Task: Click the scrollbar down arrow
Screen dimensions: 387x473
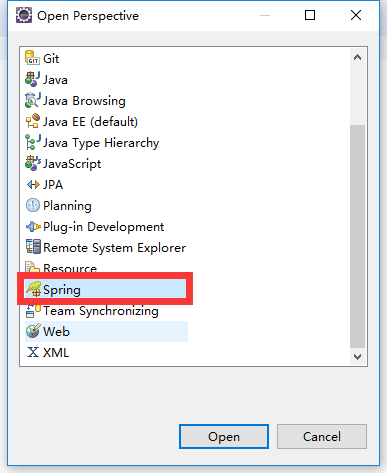Action: coord(357,357)
